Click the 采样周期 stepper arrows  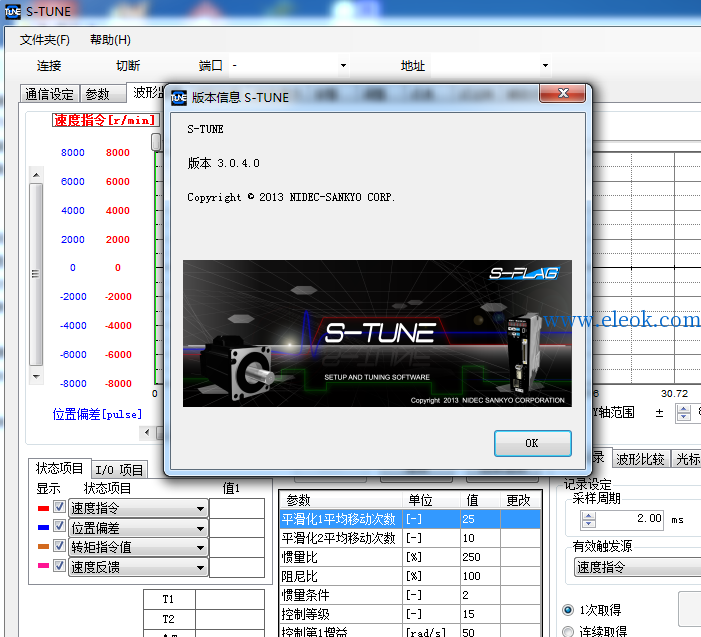(x=588, y=519)
